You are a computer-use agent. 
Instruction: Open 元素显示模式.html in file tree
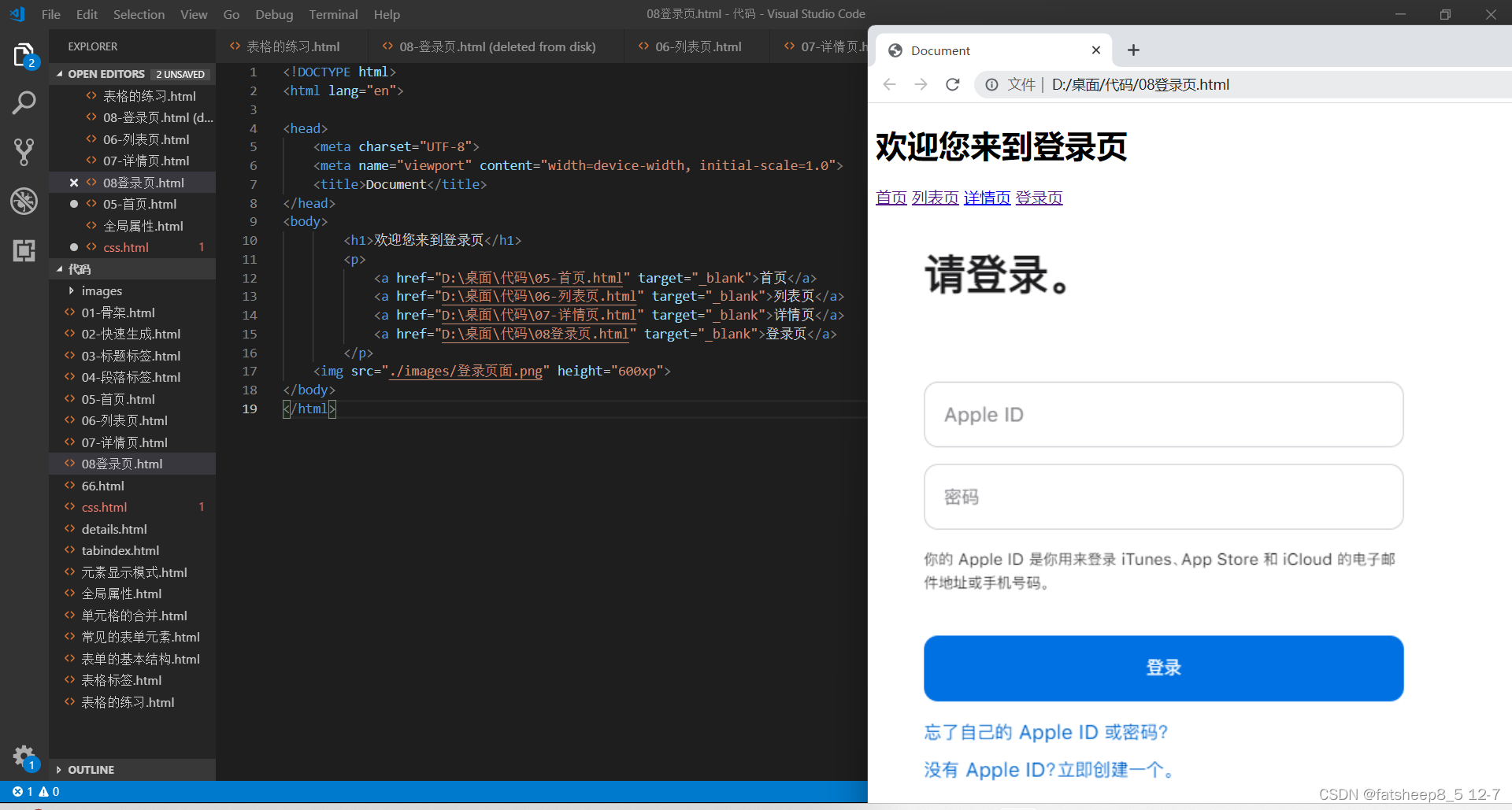point(134,572)
